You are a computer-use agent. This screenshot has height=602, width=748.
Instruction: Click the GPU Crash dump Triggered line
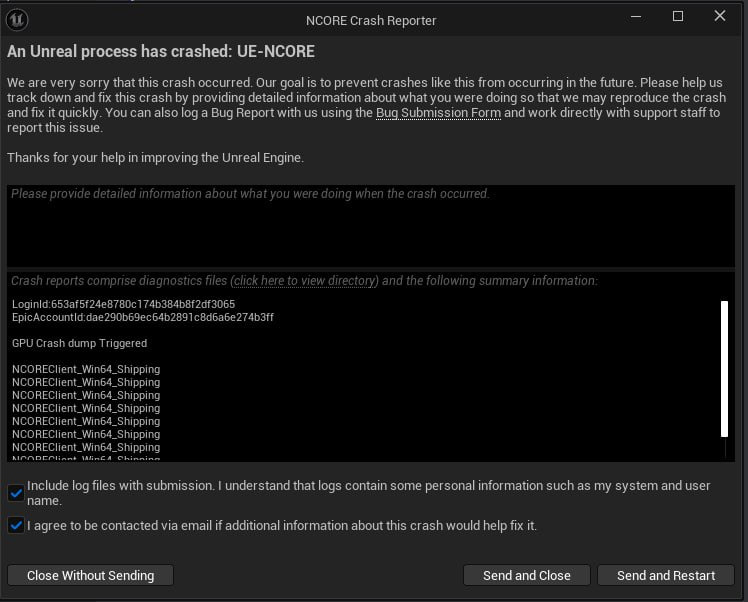[x=79, y=343]
